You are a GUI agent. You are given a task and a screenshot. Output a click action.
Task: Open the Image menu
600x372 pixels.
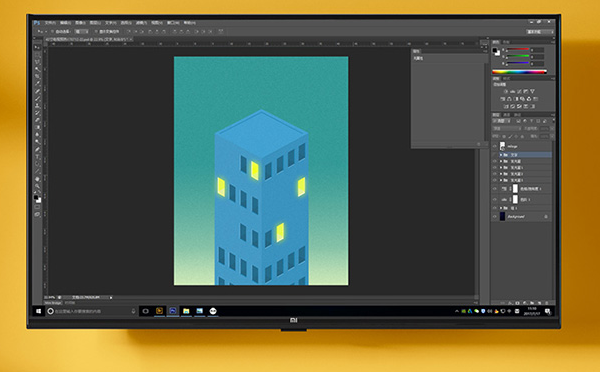click(x=80, y=23)
